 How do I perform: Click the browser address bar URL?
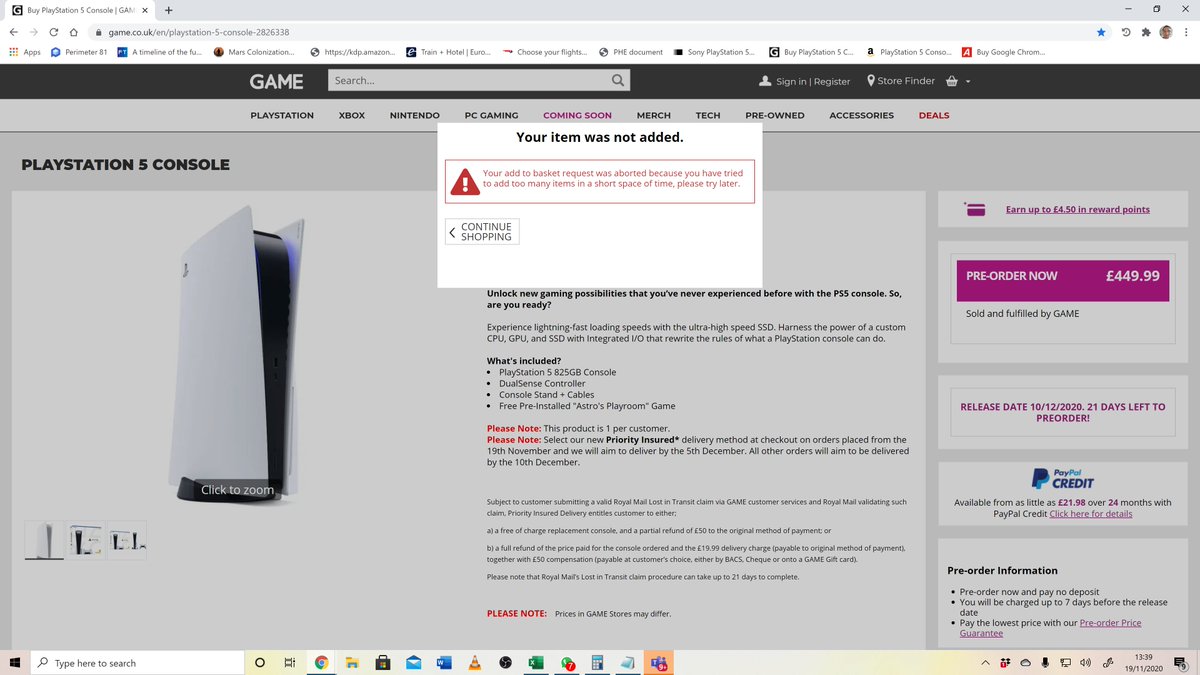[199, 32]
